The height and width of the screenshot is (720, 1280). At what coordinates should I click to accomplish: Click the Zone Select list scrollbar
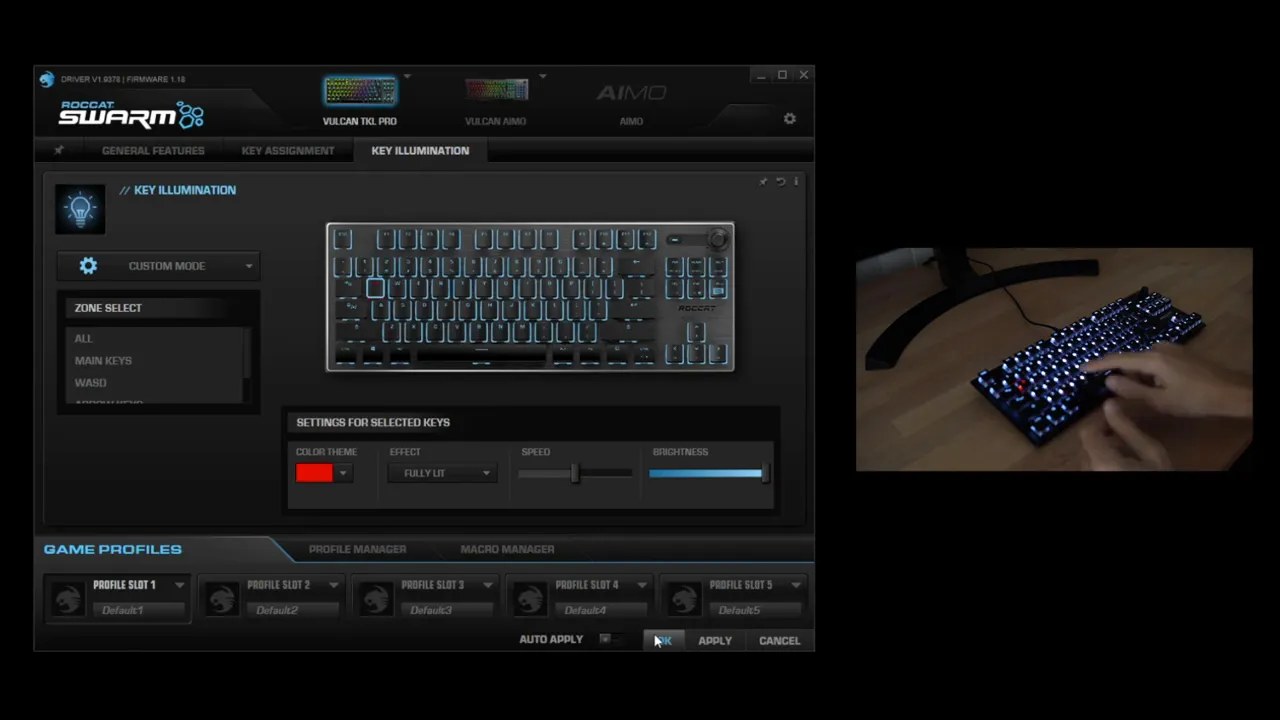pyautogui.click(x=247, y=353)
